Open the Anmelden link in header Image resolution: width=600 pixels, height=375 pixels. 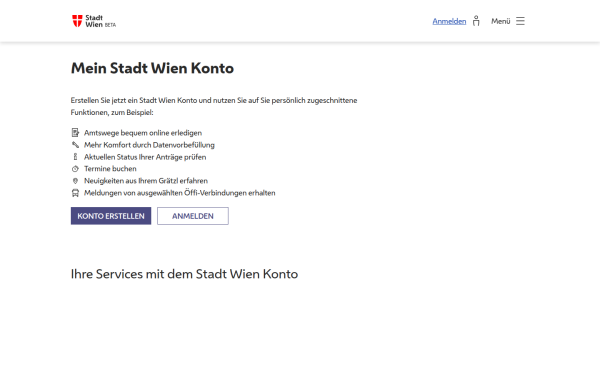coord(449,21)
